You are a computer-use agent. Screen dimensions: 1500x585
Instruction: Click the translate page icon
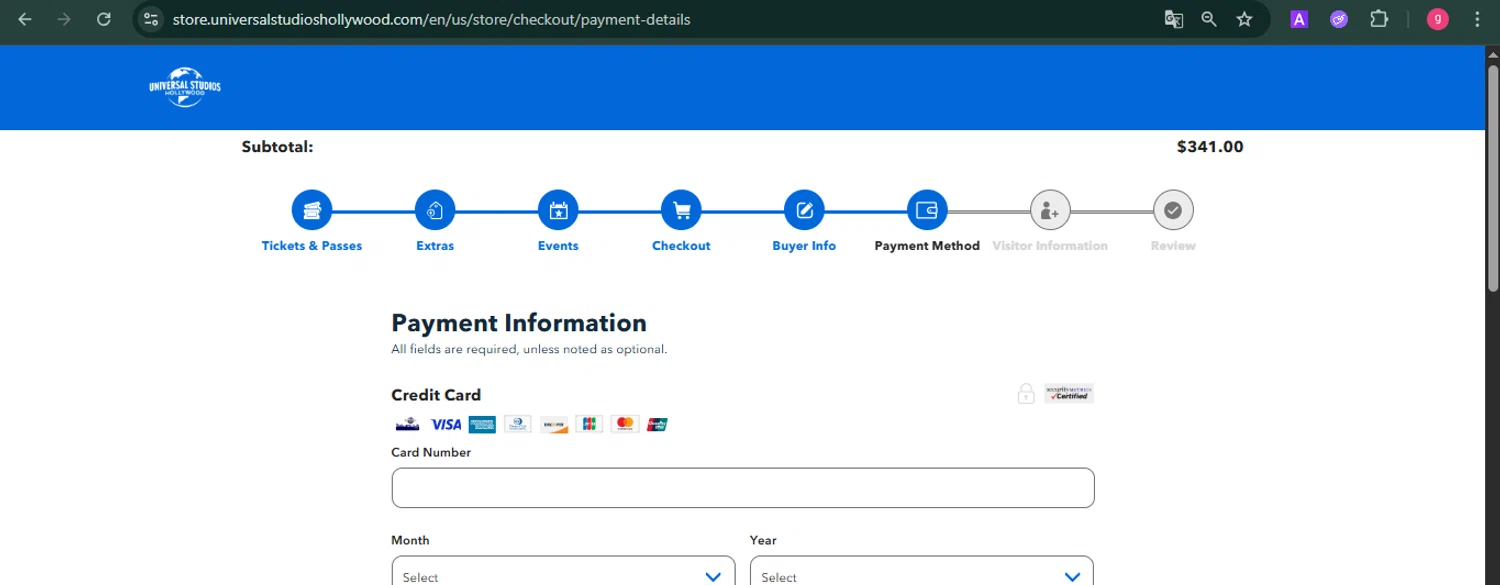(x=1174, y=19)
